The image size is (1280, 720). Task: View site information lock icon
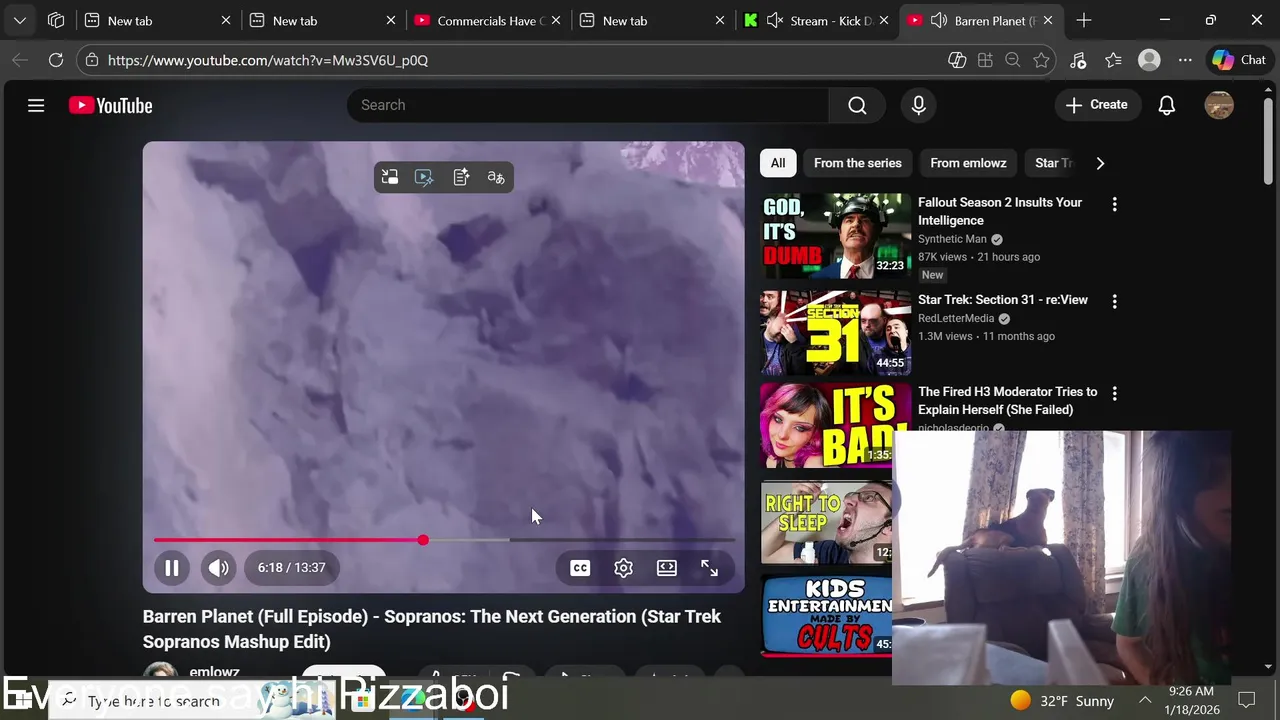point(92,60)
